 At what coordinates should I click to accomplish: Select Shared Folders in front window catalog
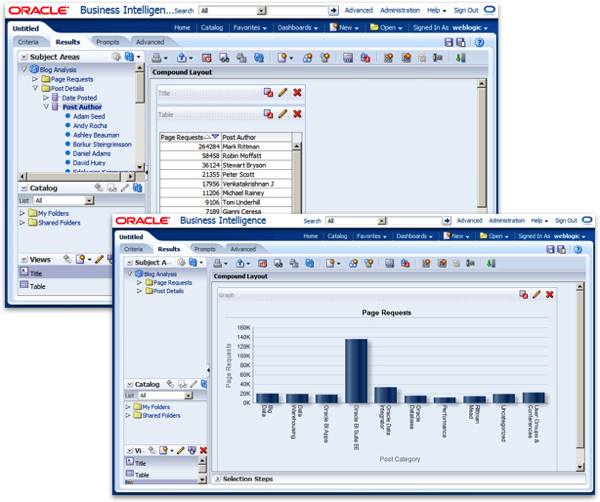(x=161, y=416)
